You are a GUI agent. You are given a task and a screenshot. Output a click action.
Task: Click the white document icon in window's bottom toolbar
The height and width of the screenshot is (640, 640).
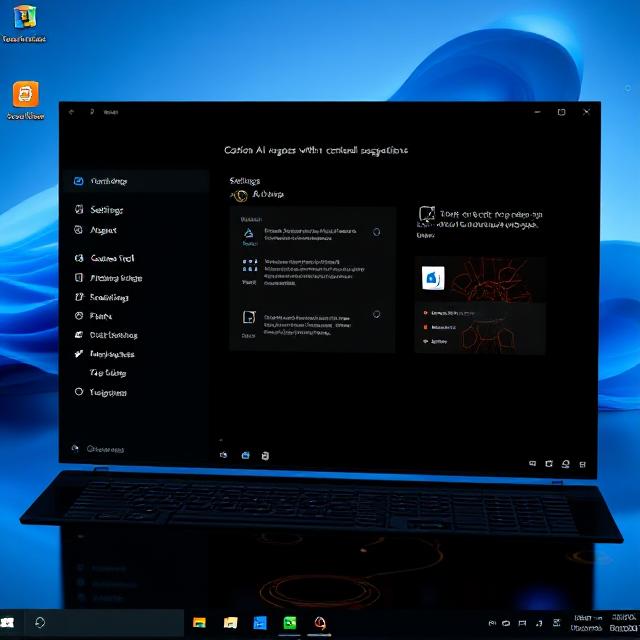click(x=265, y=456)
